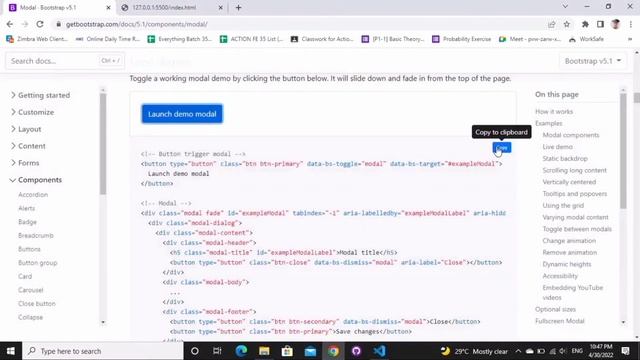Open Classwork for Actio... bookmark
Image resolution: width=640 pixels, height=360 pixels.
(x=322, y=39)
